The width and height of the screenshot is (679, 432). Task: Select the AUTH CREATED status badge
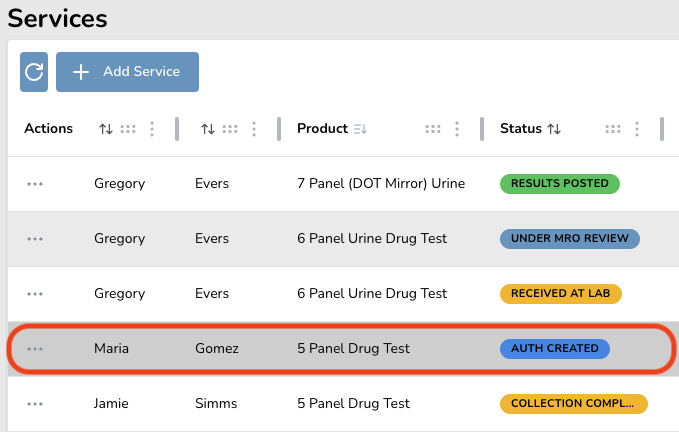[555, 348]
